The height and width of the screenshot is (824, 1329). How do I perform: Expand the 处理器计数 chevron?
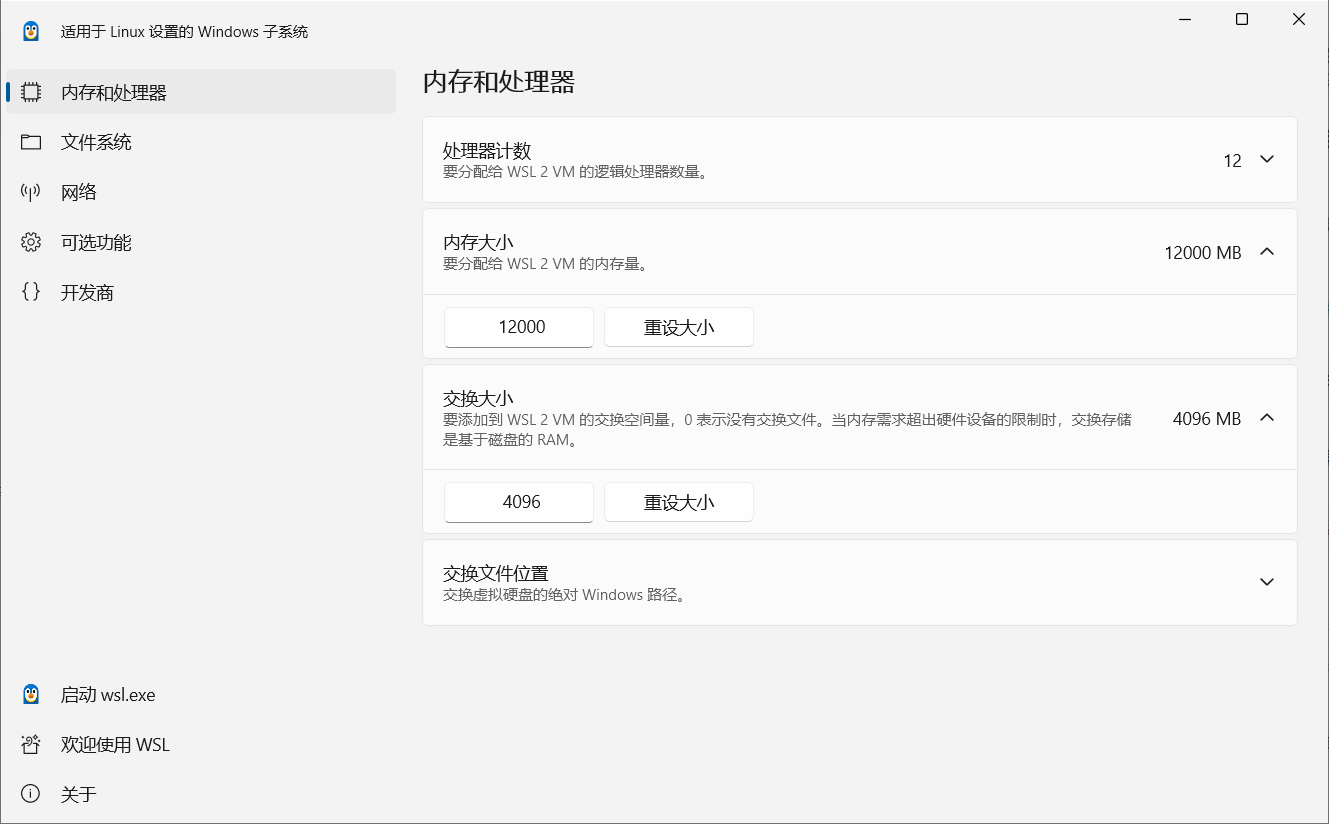[1267, 160]
